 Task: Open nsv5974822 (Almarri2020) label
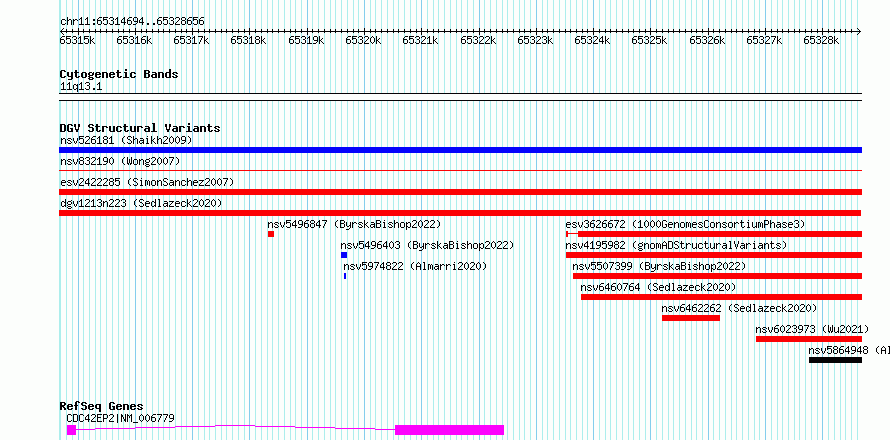tap(415, 266)
